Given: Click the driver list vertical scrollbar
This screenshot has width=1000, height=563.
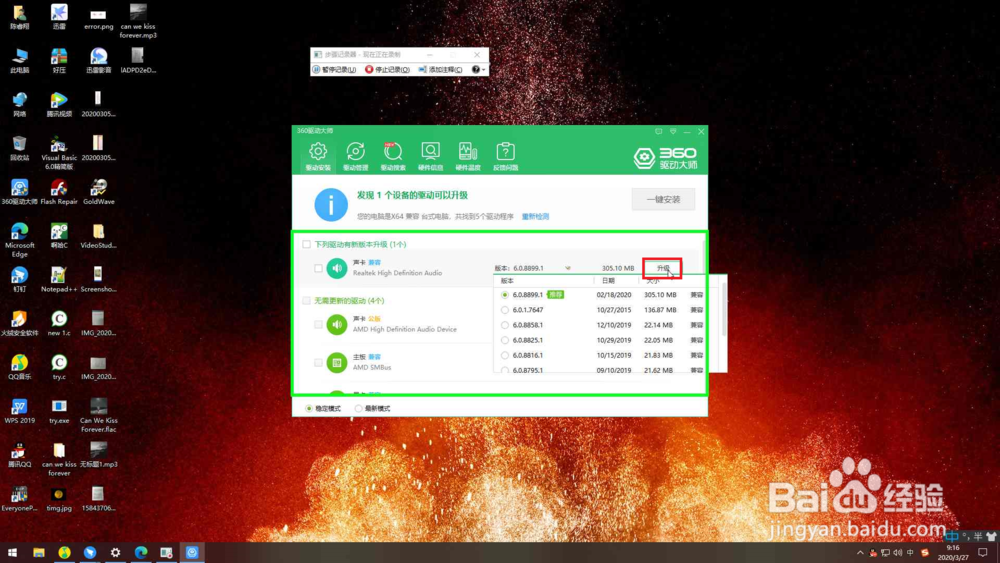Looking at the screenshot, I should [x=704, y=255].
